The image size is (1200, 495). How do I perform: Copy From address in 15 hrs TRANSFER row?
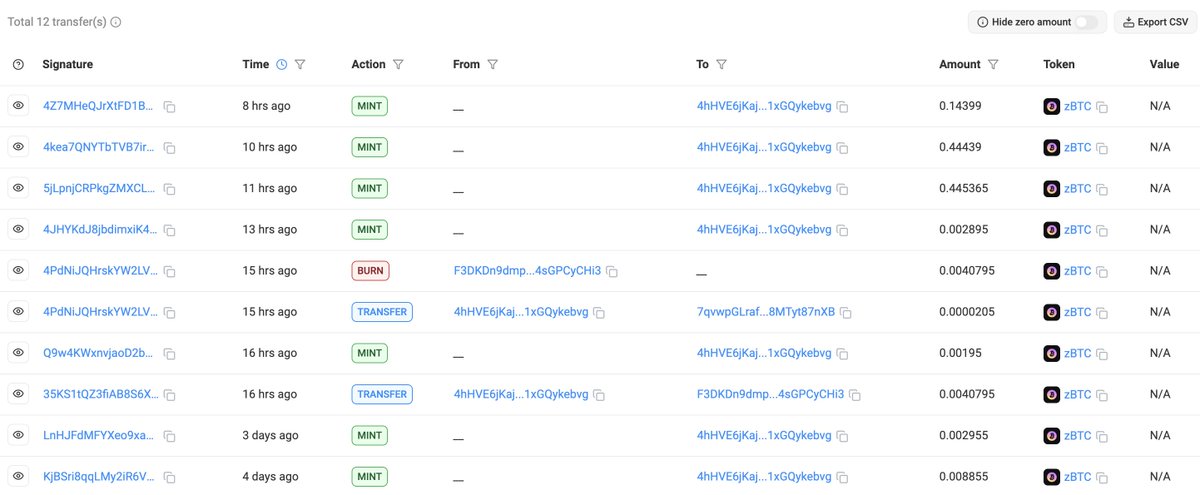600,313
